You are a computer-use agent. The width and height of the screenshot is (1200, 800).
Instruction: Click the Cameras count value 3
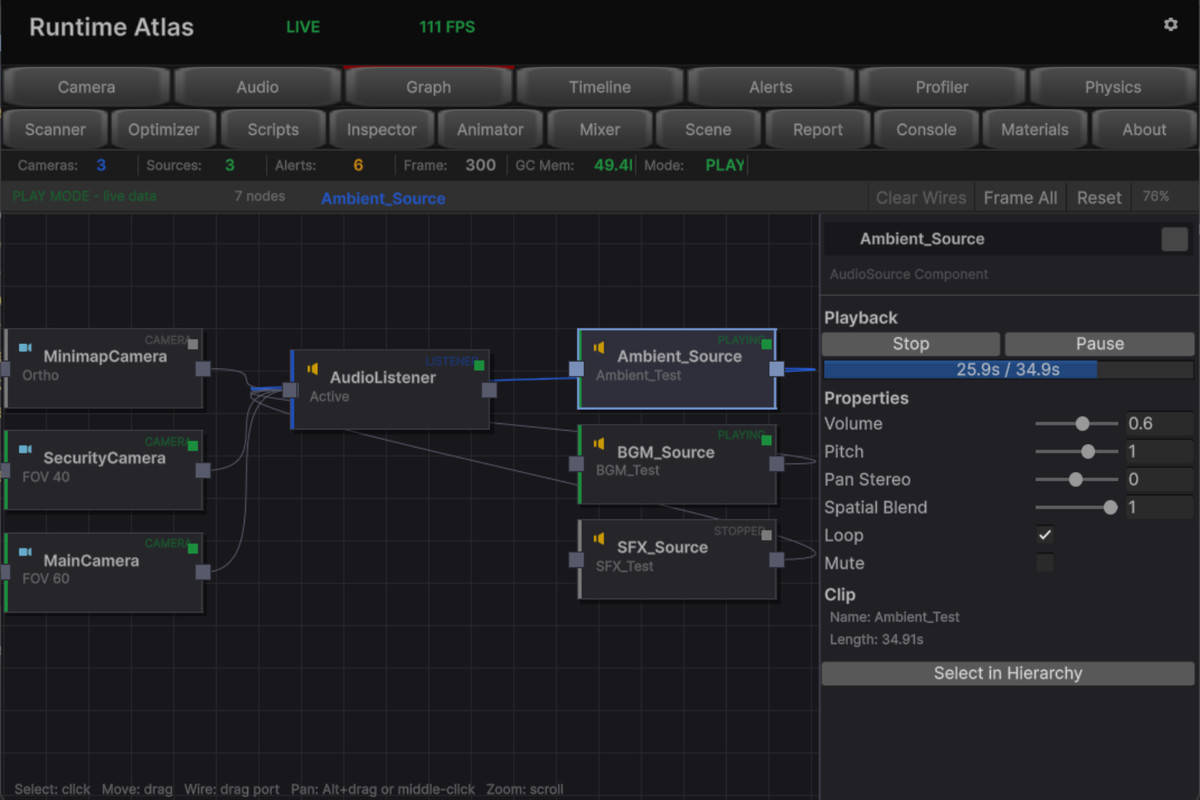click(x=101, y=165)
